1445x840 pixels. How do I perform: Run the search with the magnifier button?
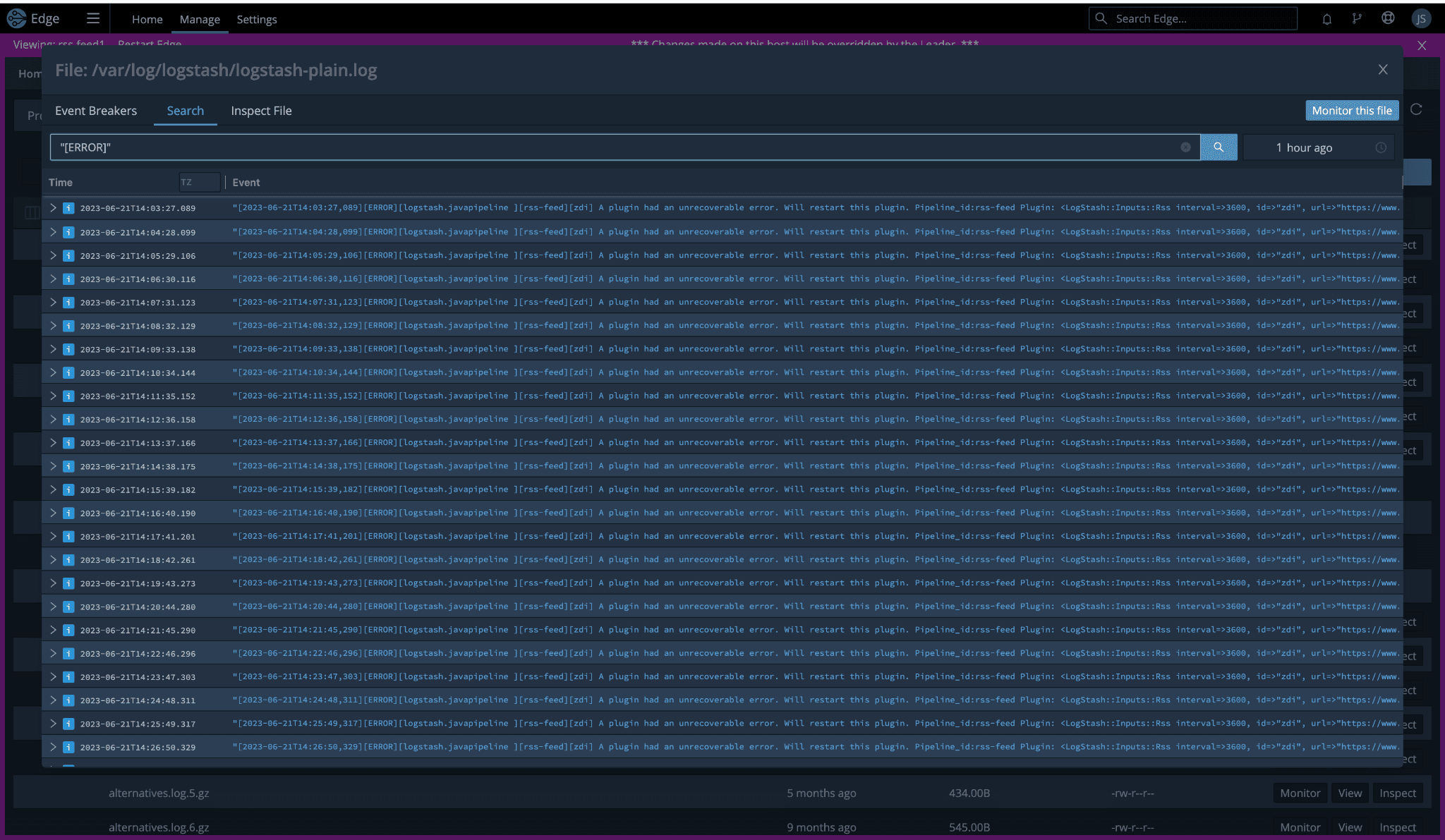(x=1219, y=147)
